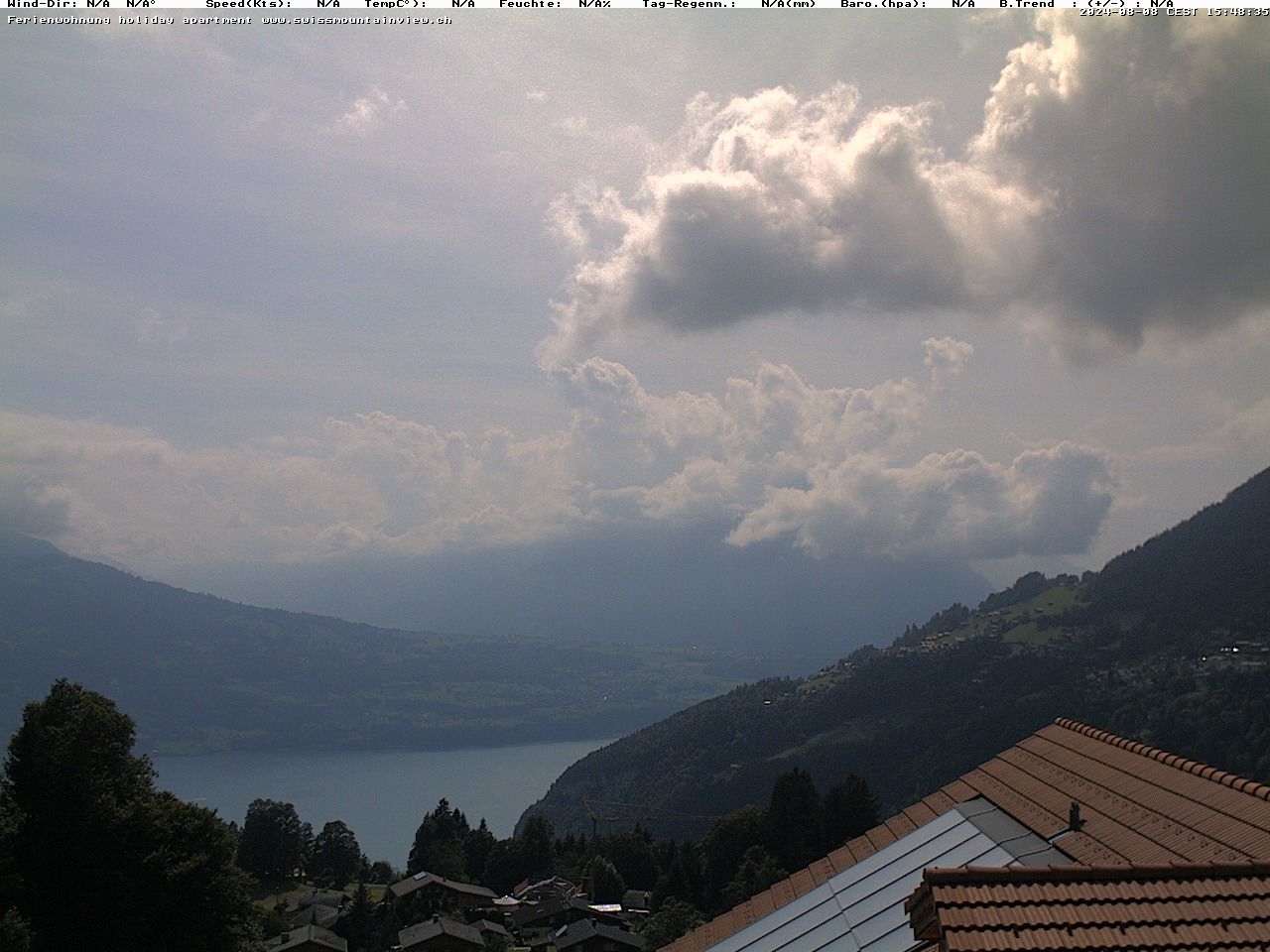This screenshot has height=952, width=1270.
Task: Click the 'Wind-Dir:' label
Action: [x=43, y=4]
